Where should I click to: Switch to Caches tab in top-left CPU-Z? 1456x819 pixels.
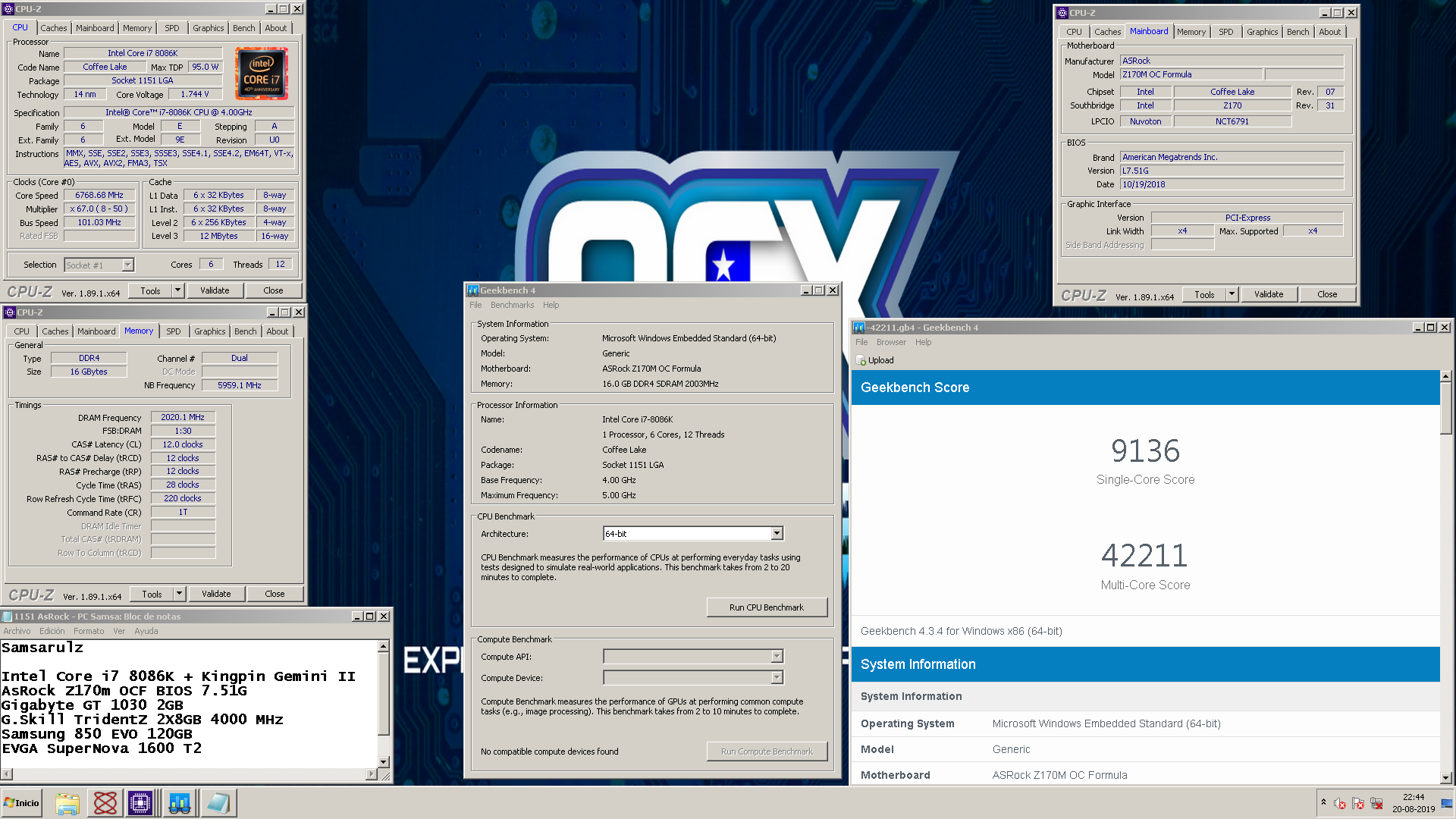pyautogui.click(x=54, y=28)
